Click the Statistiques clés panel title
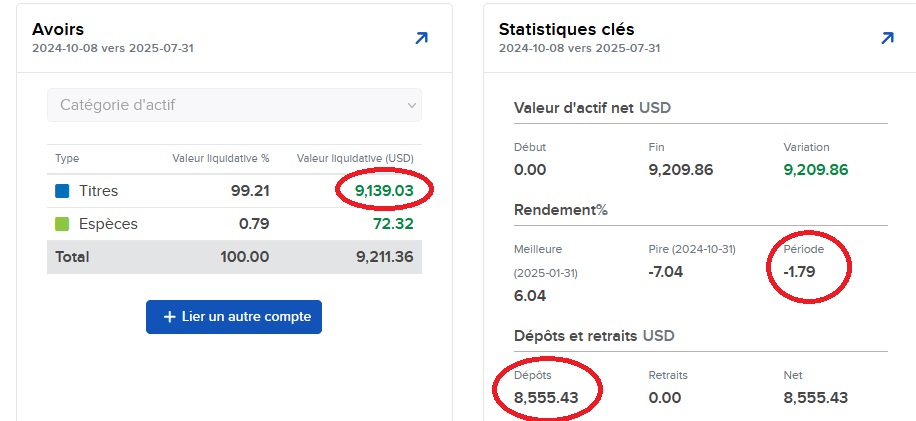 (x=566, y=29)
